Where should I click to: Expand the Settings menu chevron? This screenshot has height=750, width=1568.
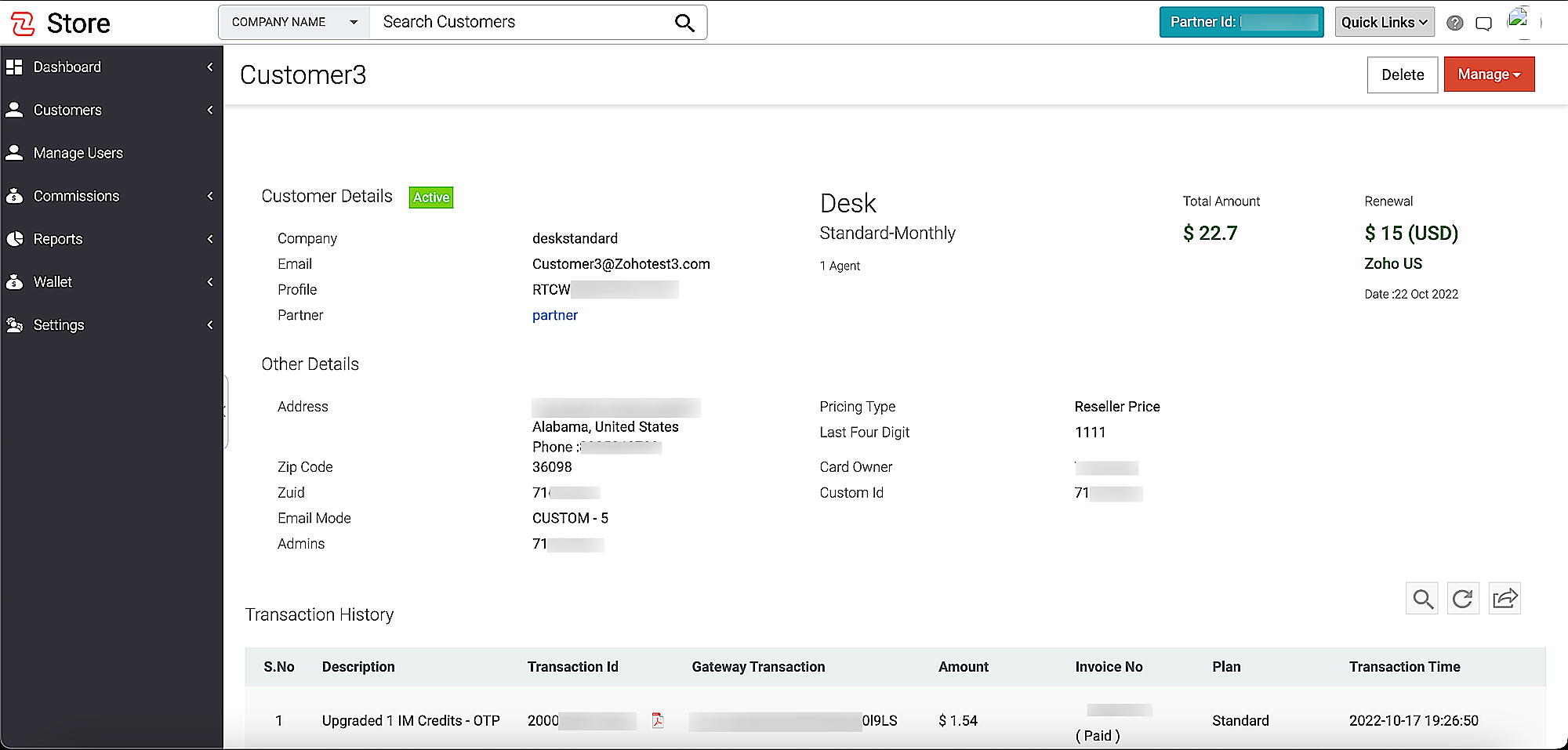coord(210,324)
